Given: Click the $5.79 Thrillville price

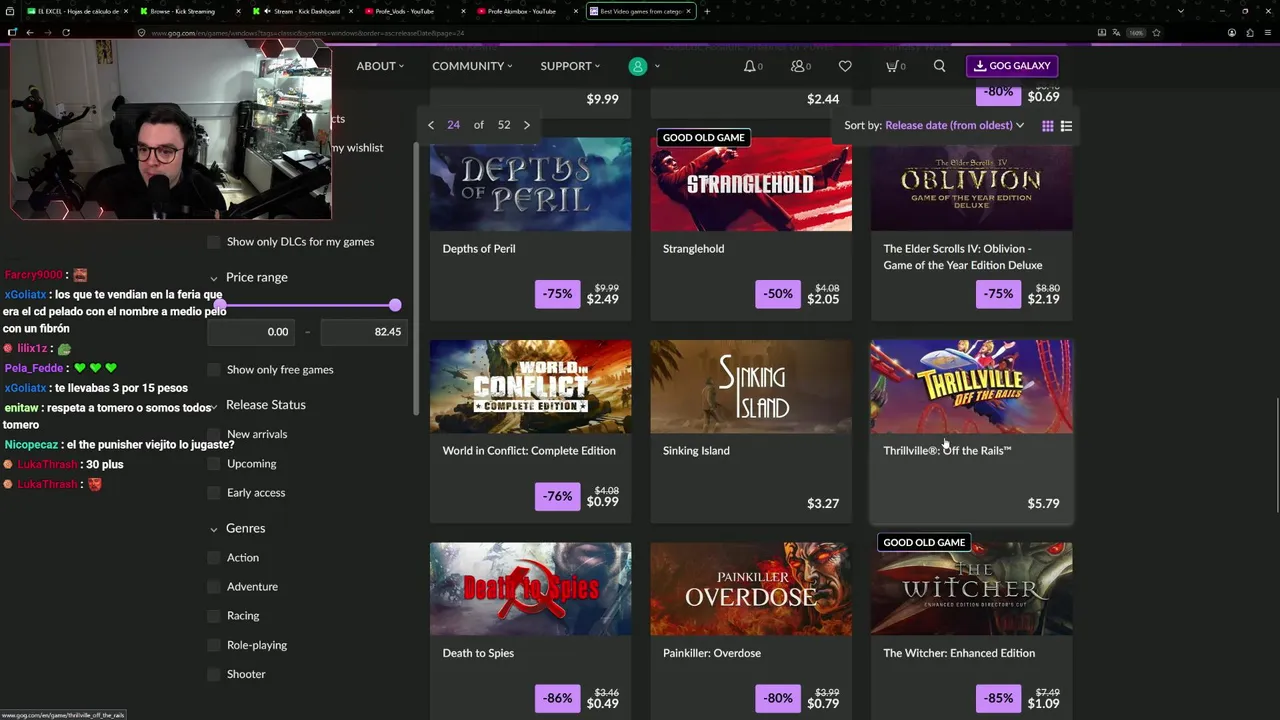Looking at the screenshot, I should (1043, 504).
